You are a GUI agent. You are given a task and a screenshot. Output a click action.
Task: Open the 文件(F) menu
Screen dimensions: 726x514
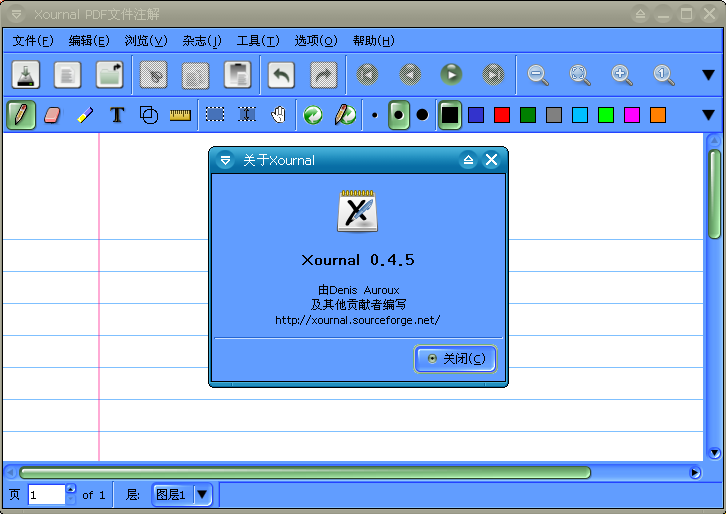tap(33, 41)
